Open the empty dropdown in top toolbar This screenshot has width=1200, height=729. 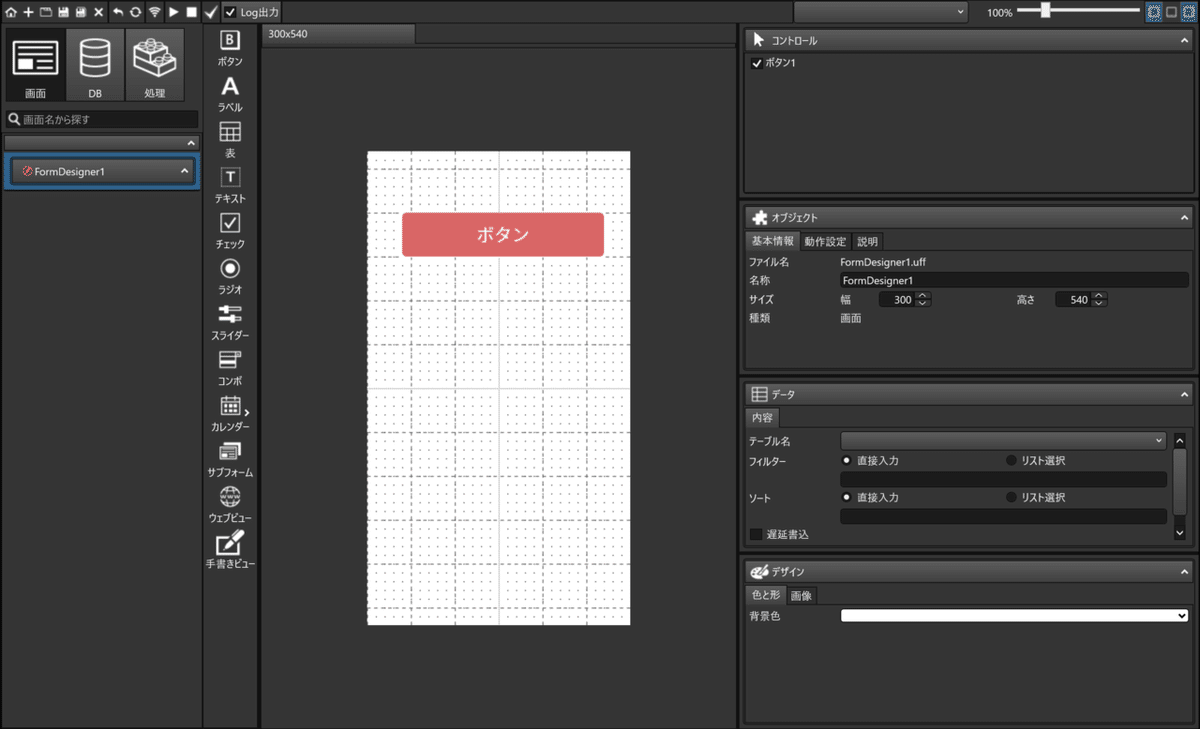coord(881,12)
